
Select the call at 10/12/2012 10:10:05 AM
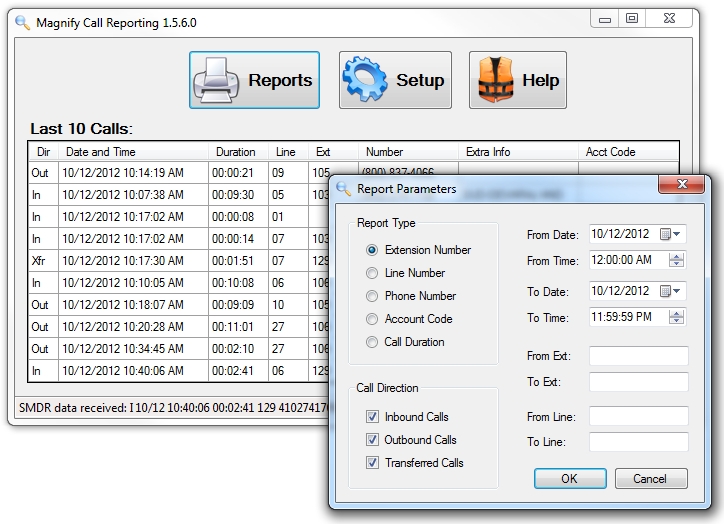tap(179, 283)
